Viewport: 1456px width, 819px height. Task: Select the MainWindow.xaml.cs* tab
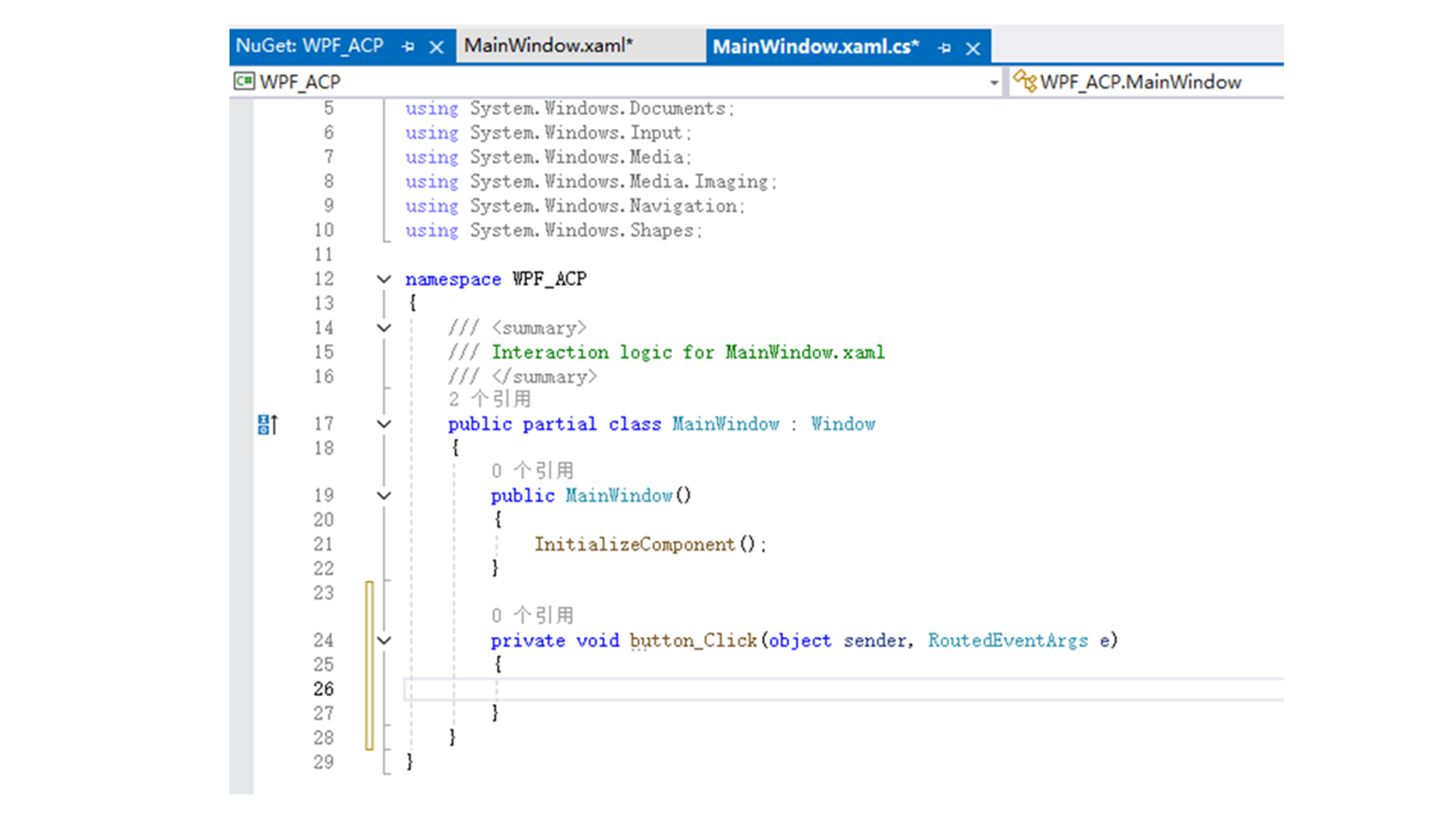tap(815, 47)
